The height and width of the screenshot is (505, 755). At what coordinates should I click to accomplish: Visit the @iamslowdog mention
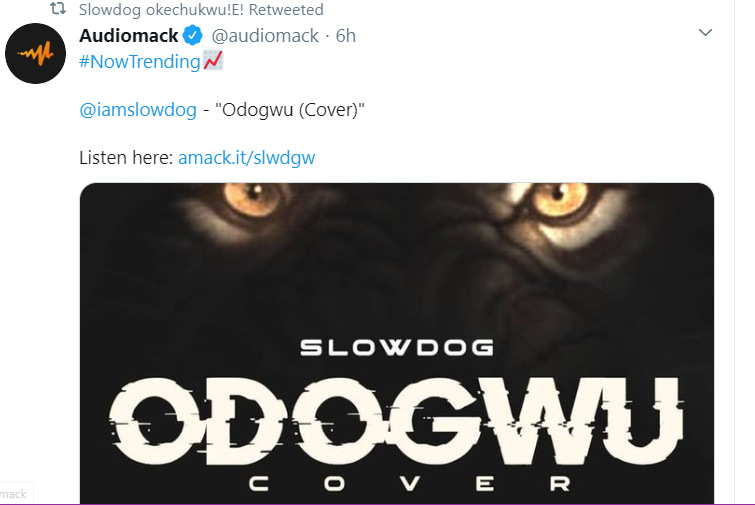pyautogui.click(x=138, y=110)
